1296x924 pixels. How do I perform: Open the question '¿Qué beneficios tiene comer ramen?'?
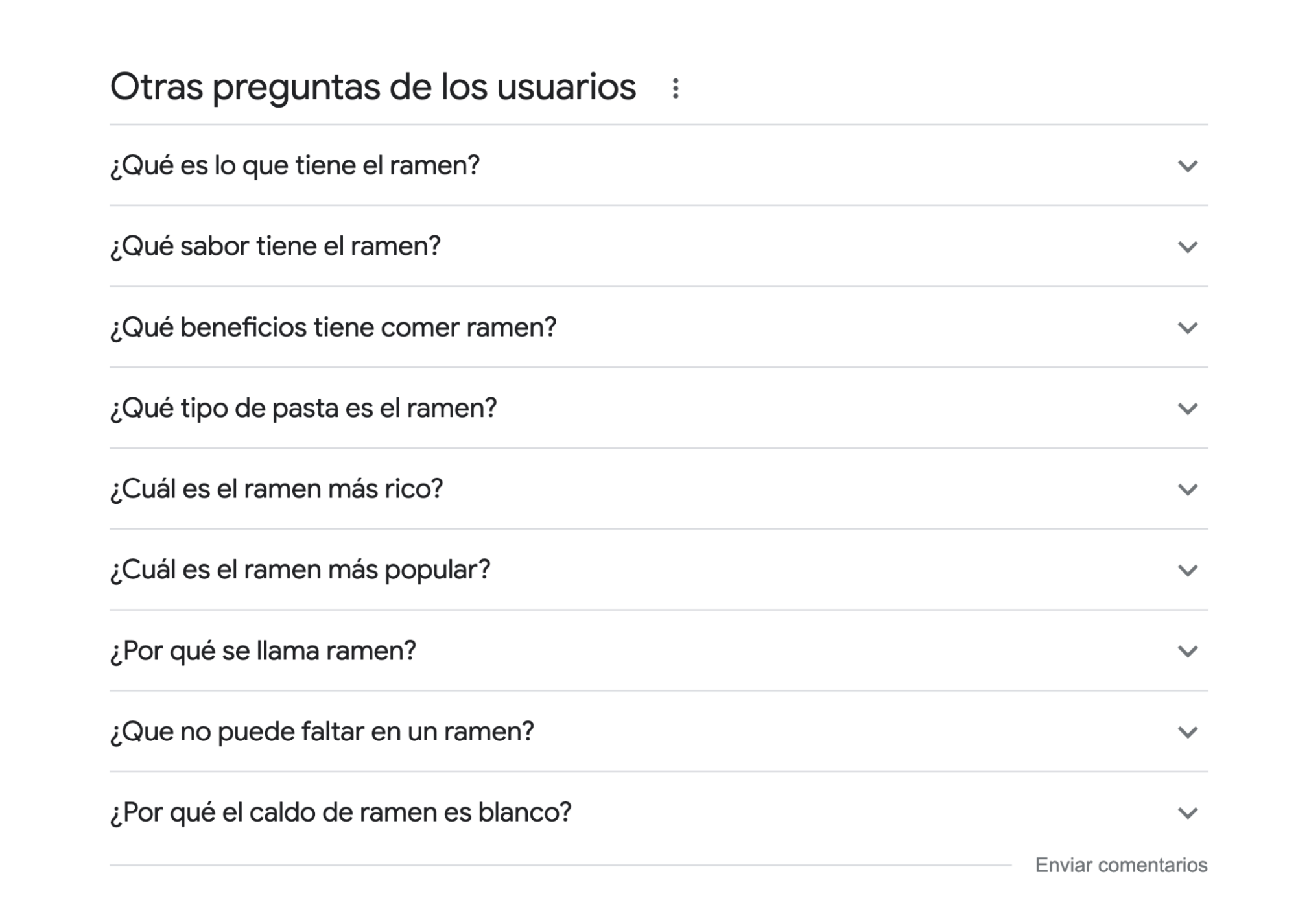tap(334, 327)
